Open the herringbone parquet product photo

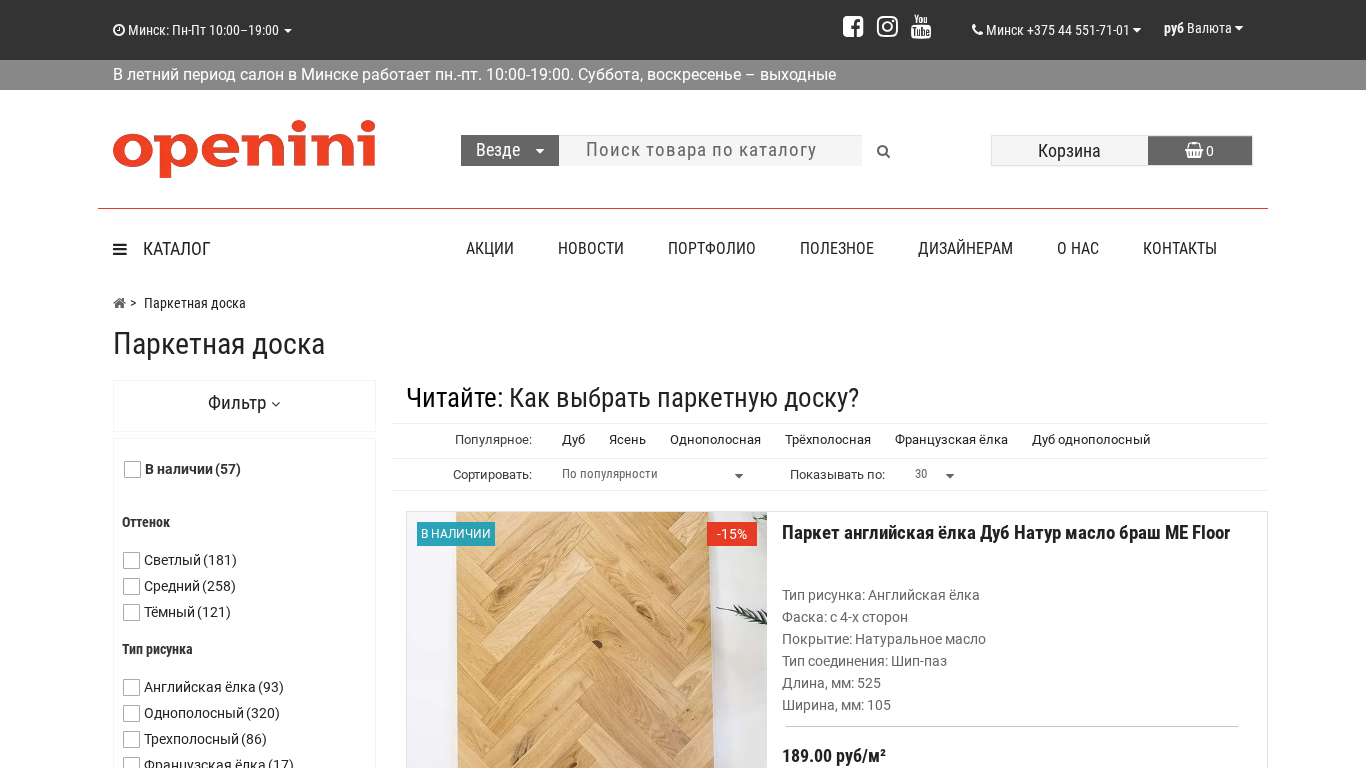pyautogui.click(x=586, y=640)
